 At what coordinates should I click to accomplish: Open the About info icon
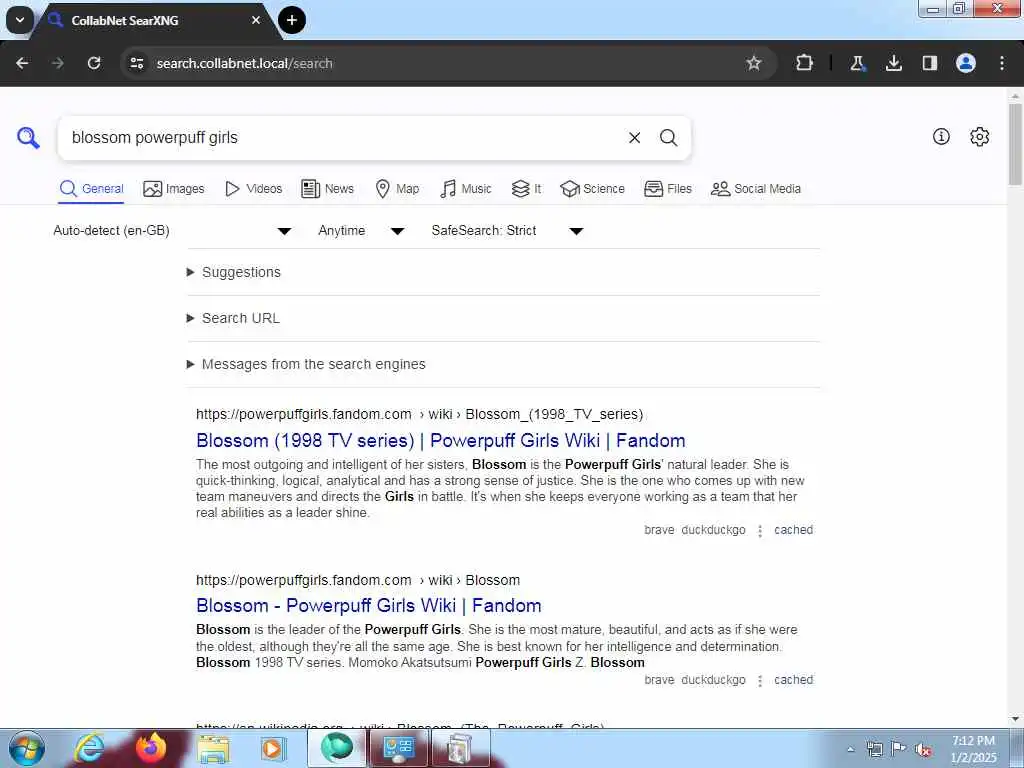pyautogui.click(x=941, y=136)
